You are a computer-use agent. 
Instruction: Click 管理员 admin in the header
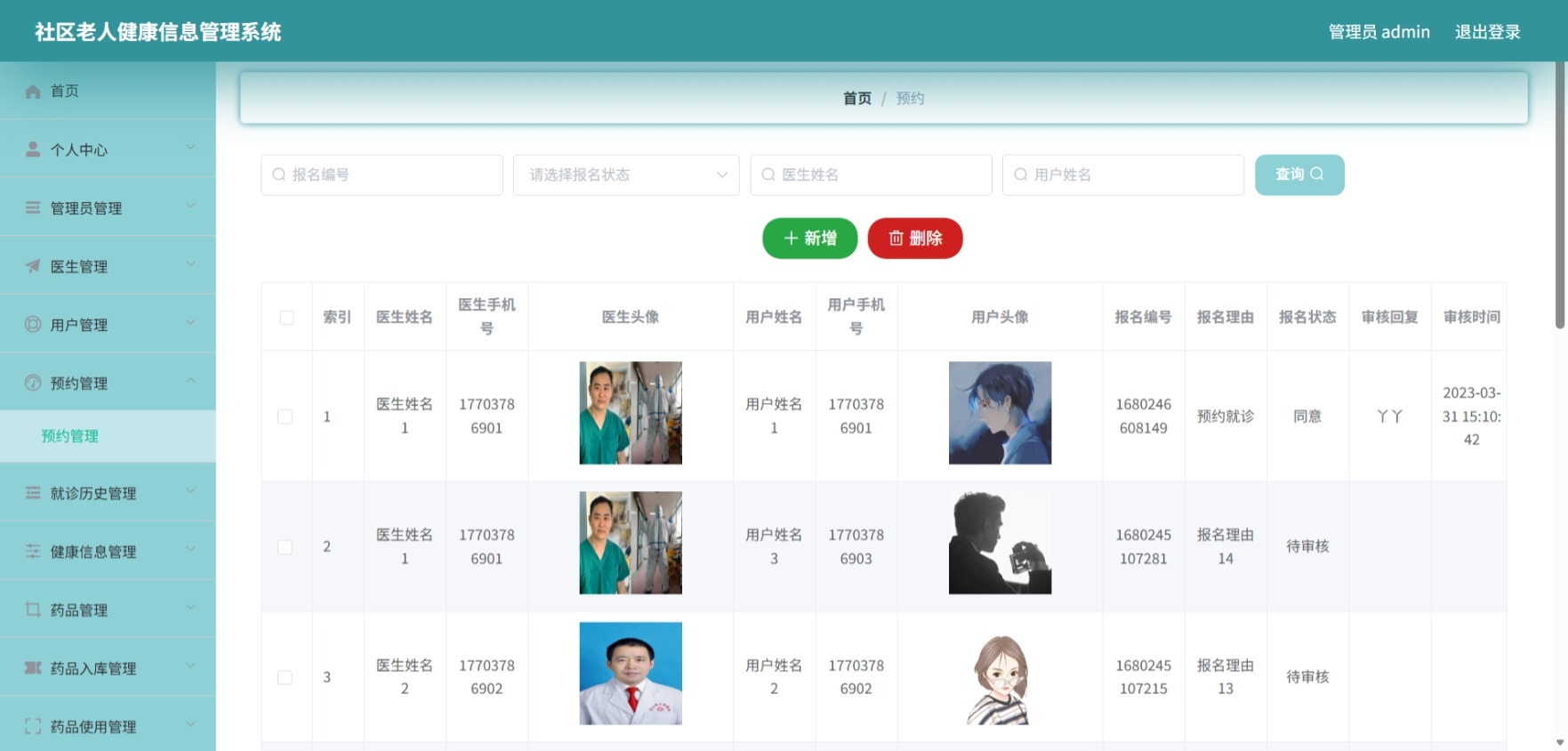(1379, 32)
